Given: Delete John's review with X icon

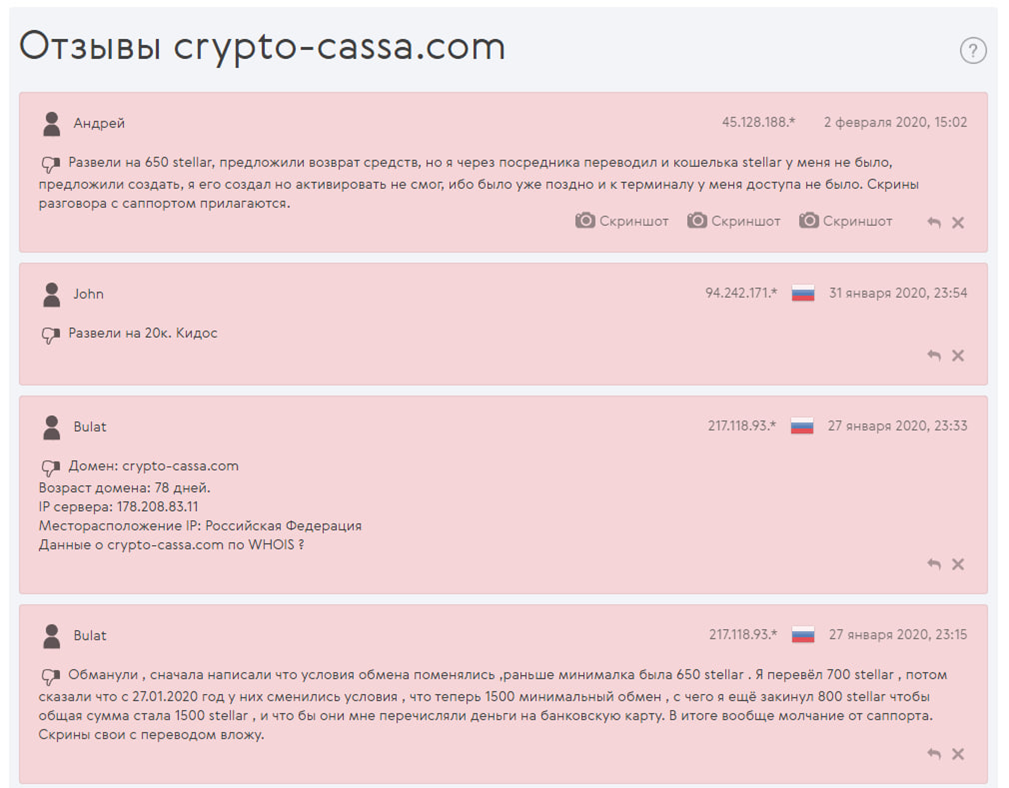Looking at the screenshot, I should (x=958, y=356).
